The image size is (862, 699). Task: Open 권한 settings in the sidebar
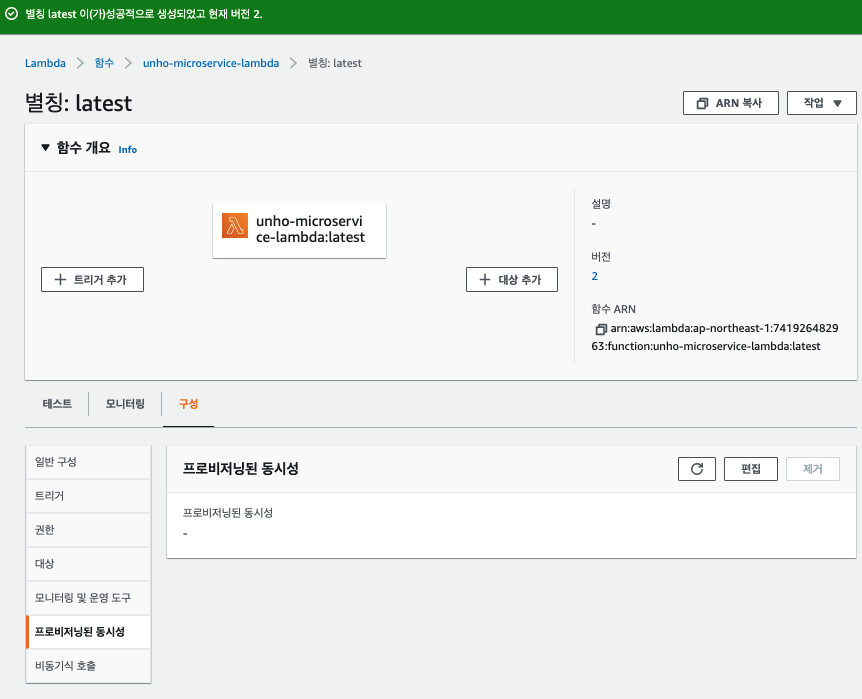(89, 530)
